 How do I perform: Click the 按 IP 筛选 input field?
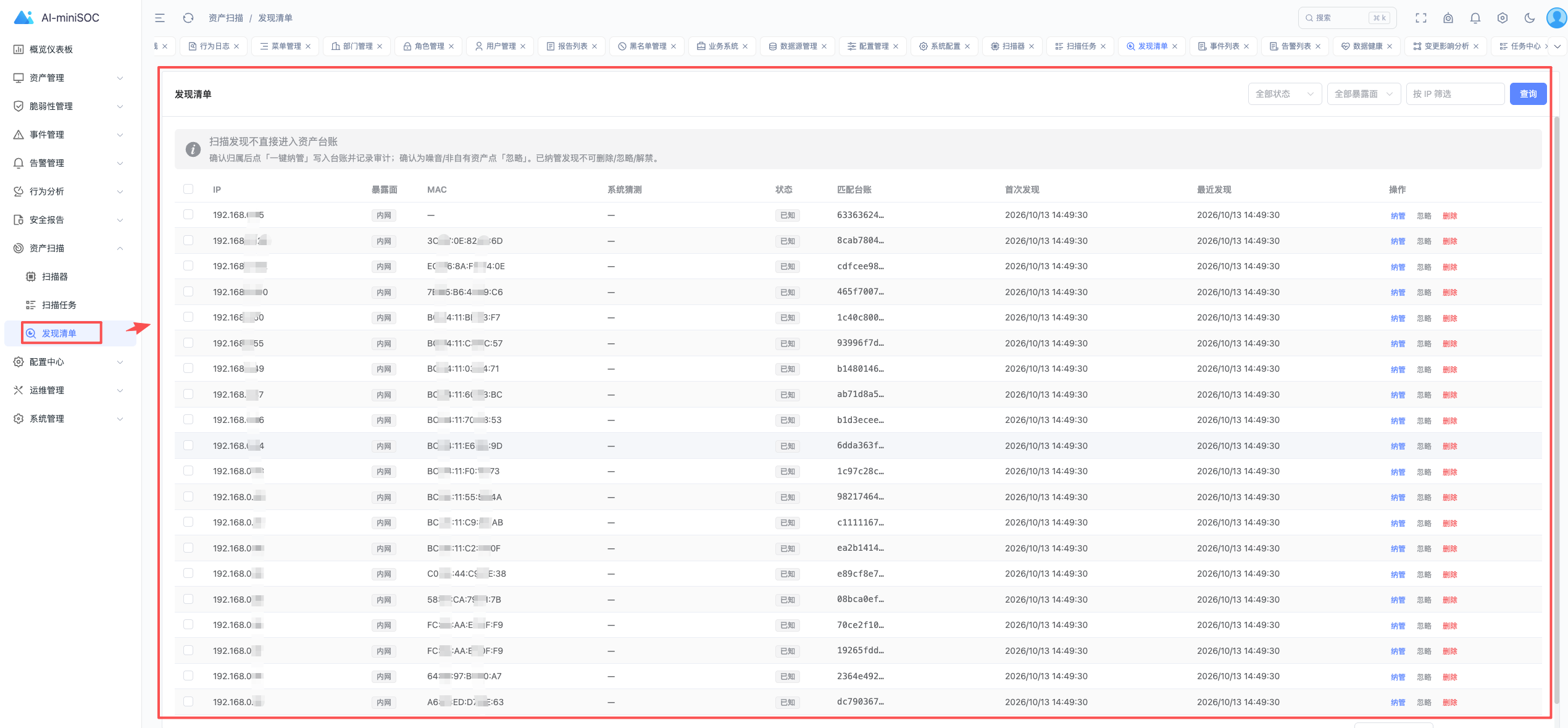1454,94
